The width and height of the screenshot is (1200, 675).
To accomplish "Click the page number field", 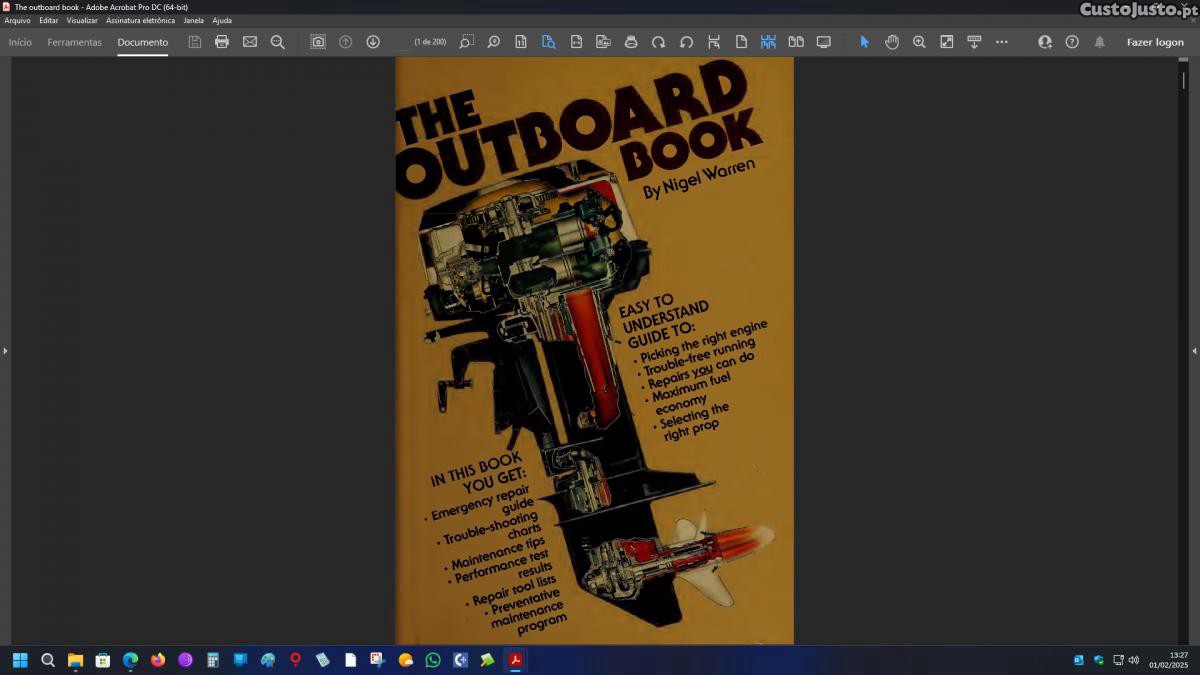I will point(402,42).
